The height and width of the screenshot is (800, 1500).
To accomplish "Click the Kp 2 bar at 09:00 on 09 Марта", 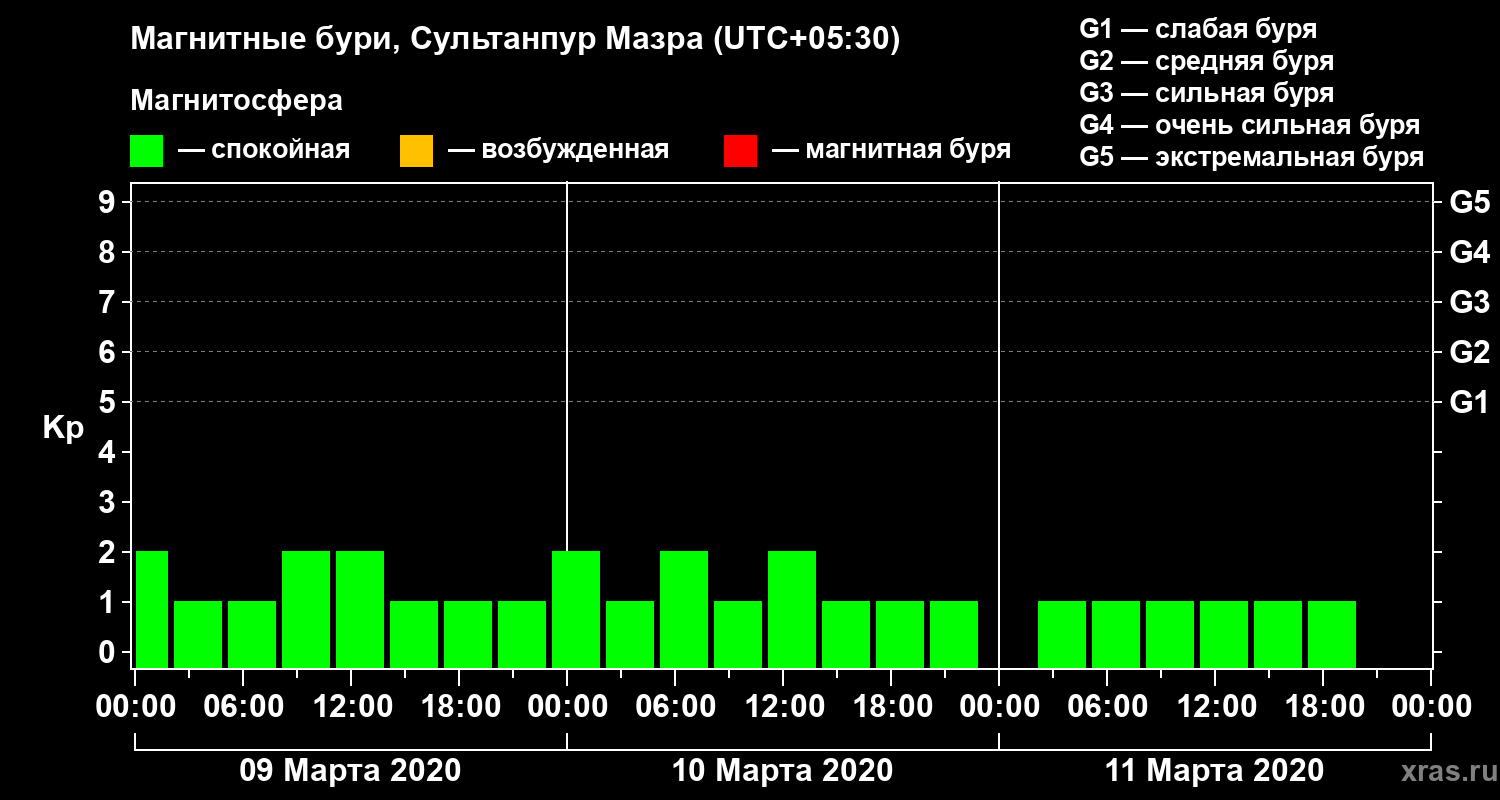I will (x=306, y=609).
